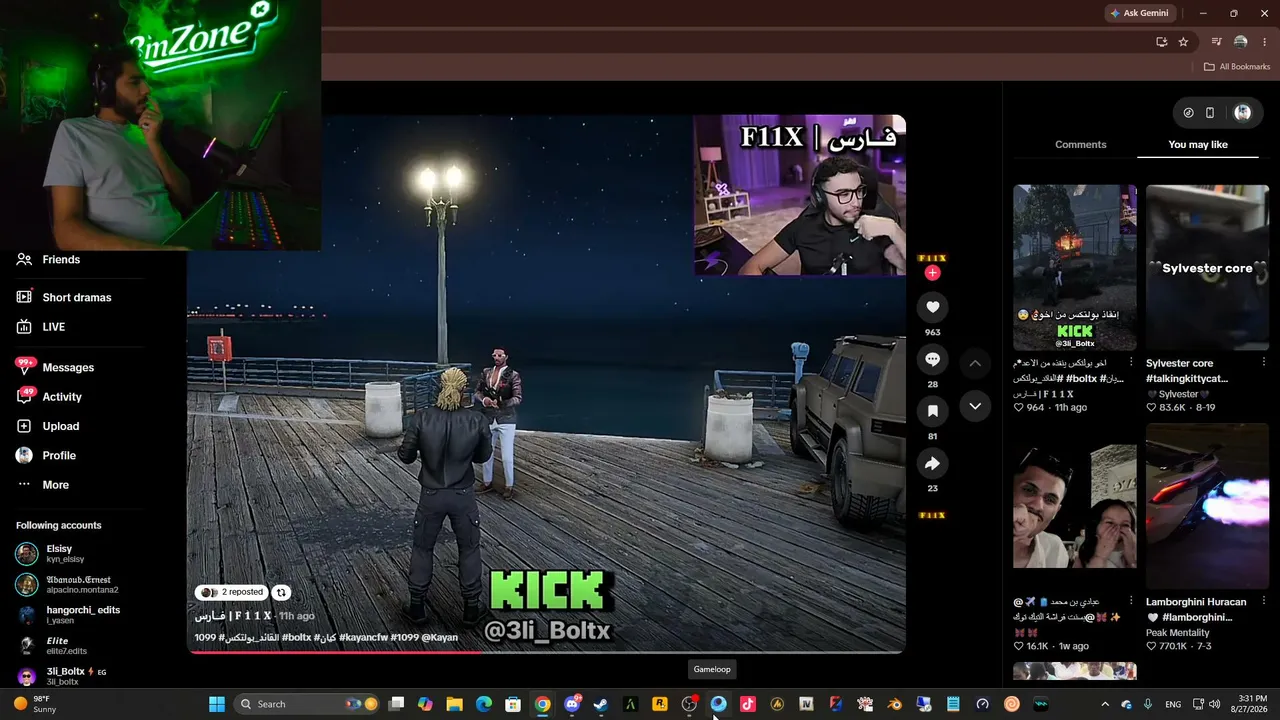Open Chrome media controls icon

point(1217,42)
